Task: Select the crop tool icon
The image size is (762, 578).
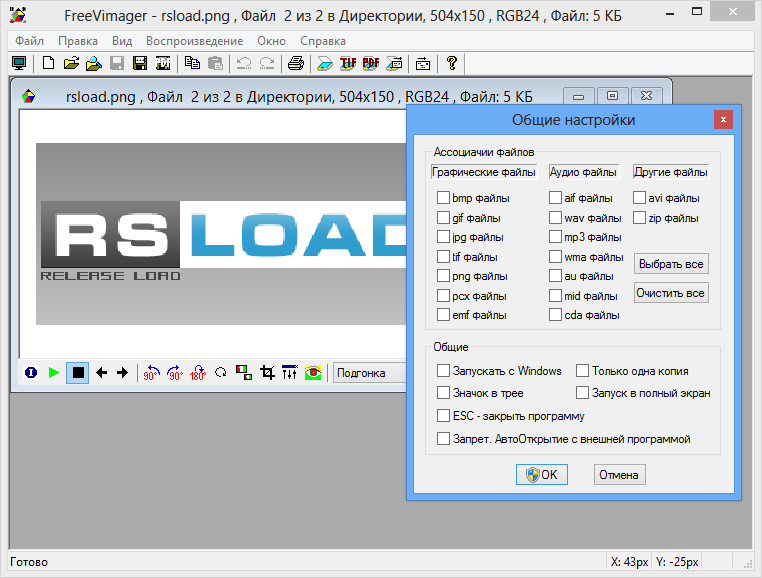Action: (x=267, y=373)
